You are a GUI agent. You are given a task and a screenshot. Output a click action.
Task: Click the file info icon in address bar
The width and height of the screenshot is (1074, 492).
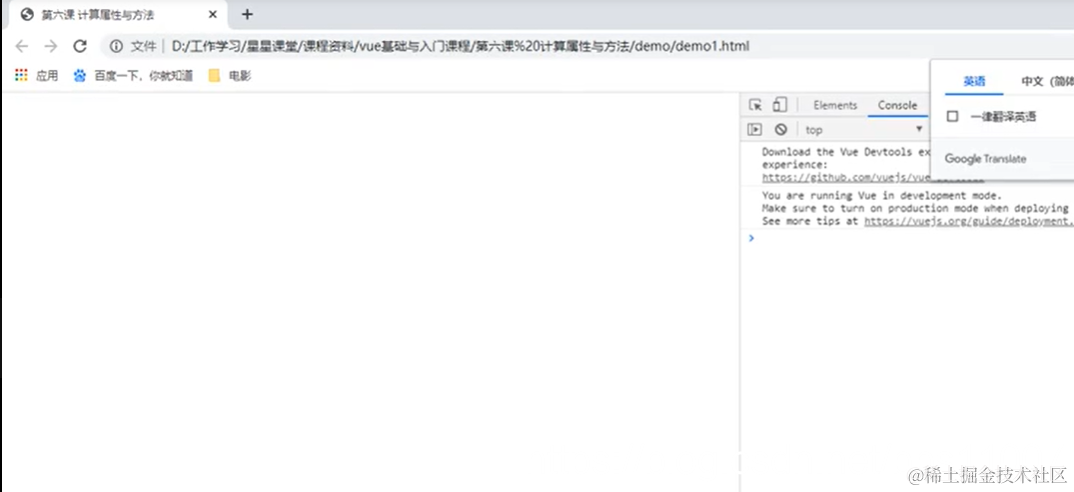116,46
